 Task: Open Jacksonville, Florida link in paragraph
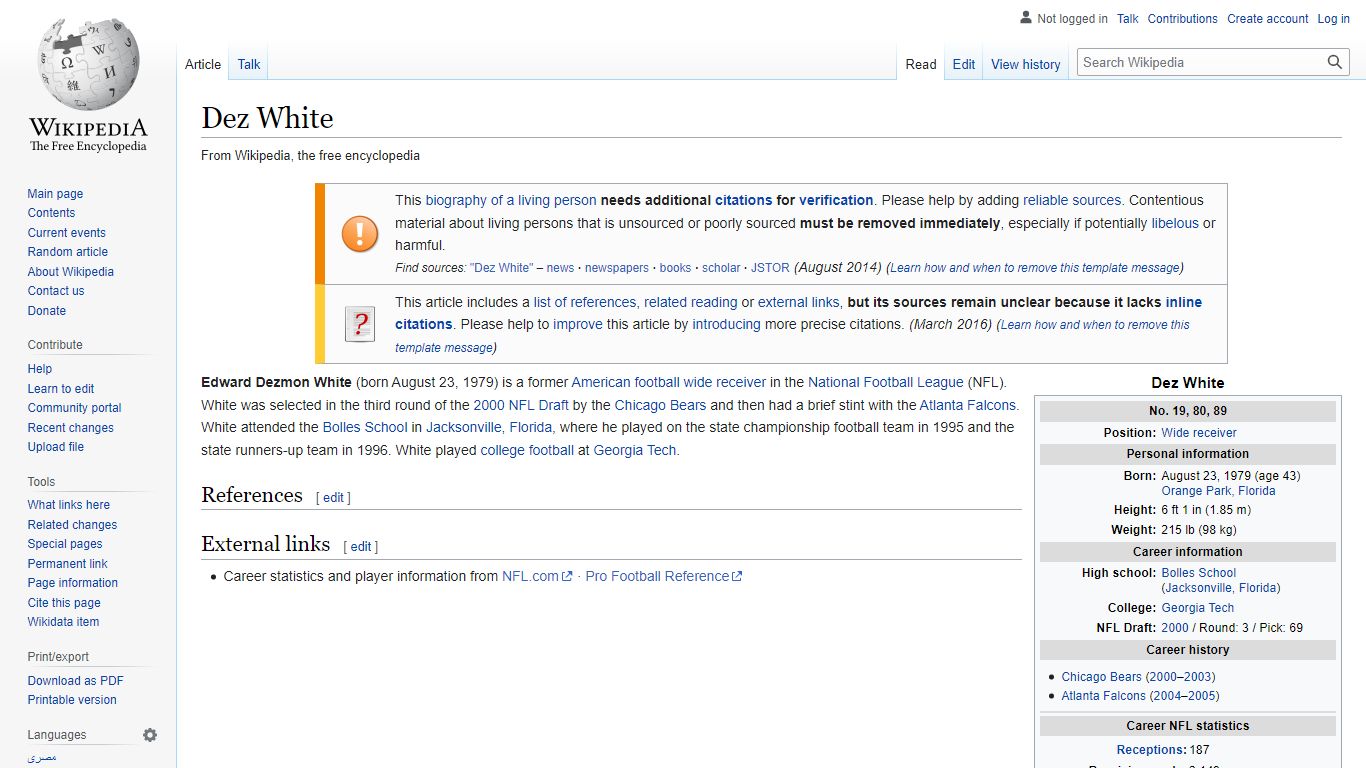point(489,427)
